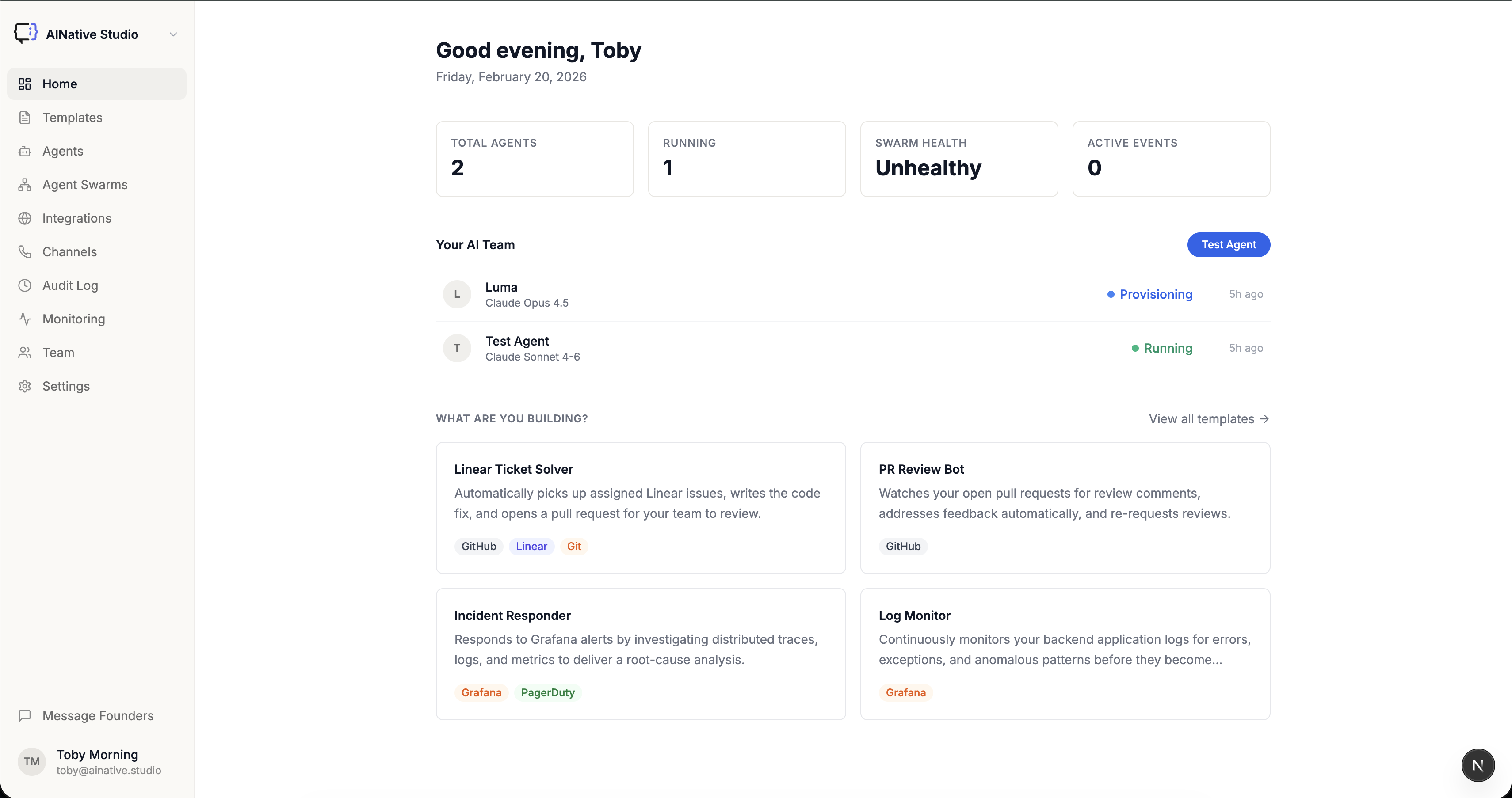Click the AINative Studio logo icon

pos(26,34)
